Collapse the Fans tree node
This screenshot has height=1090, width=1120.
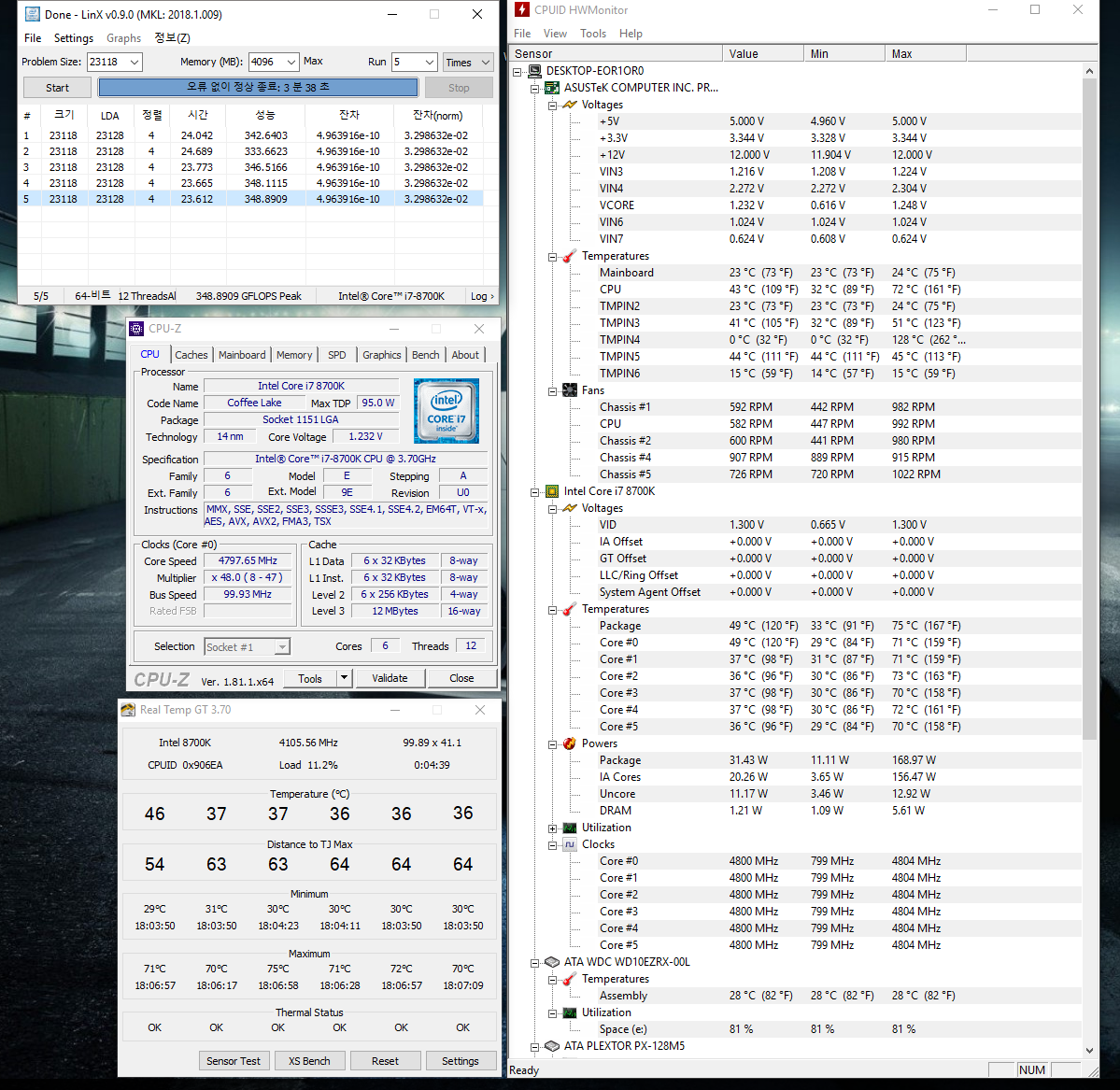pyautogui.click(x=552, y=390)
